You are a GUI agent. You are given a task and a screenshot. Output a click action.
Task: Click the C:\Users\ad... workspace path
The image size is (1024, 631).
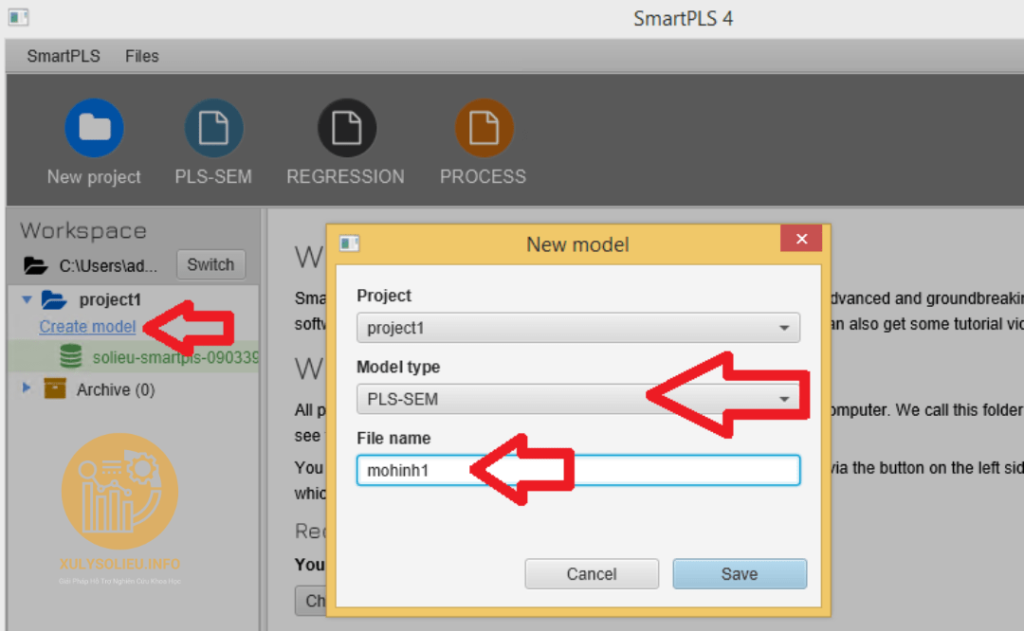pos(108,267)
